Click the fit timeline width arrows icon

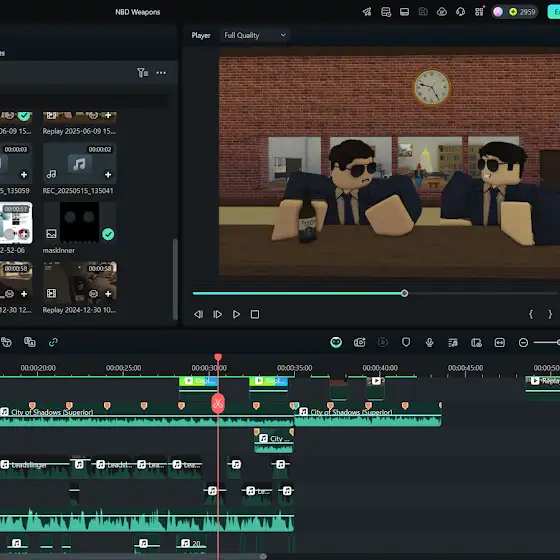[x=500, y=343]
